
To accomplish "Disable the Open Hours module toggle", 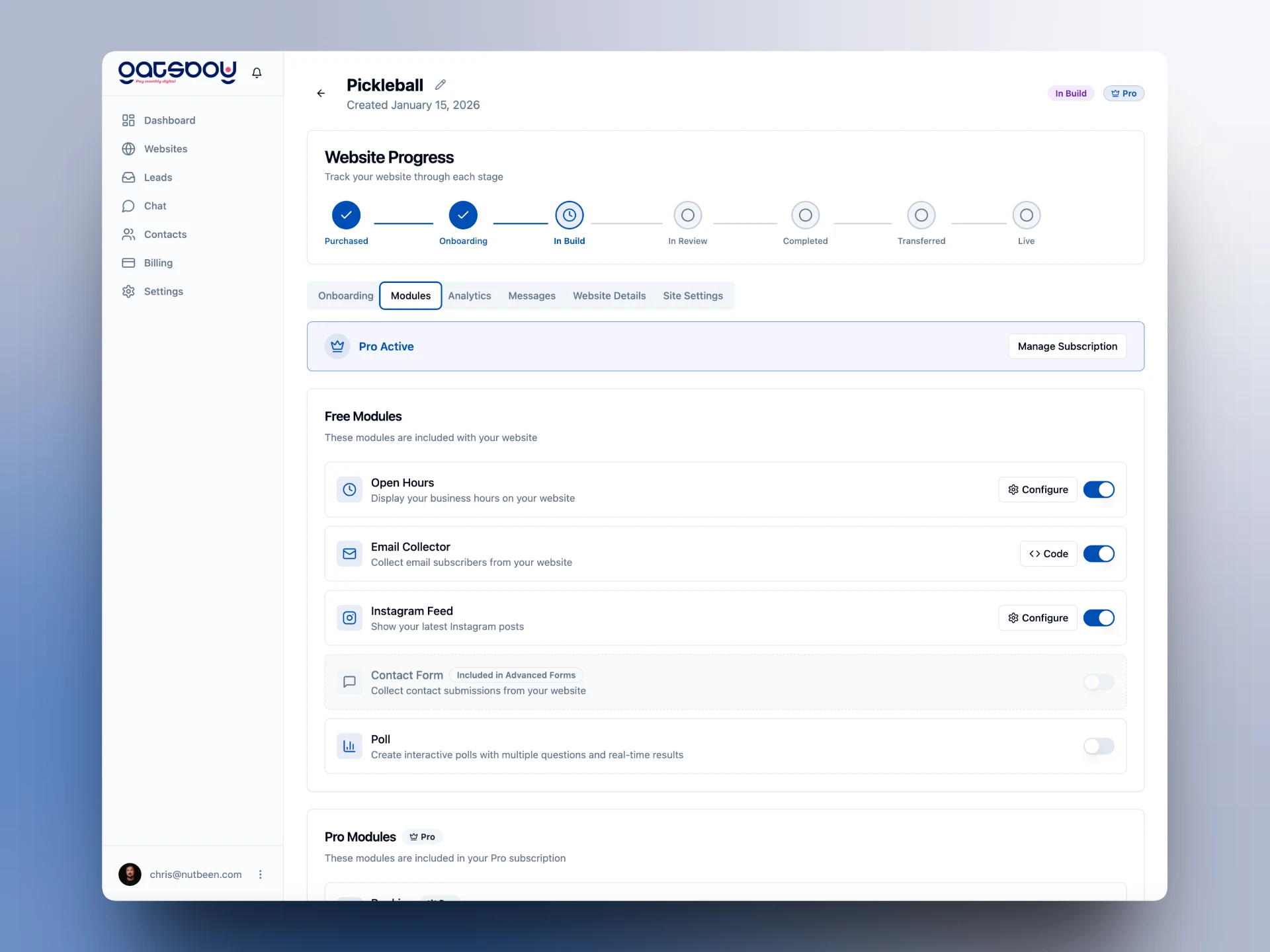I will 1099,490.
